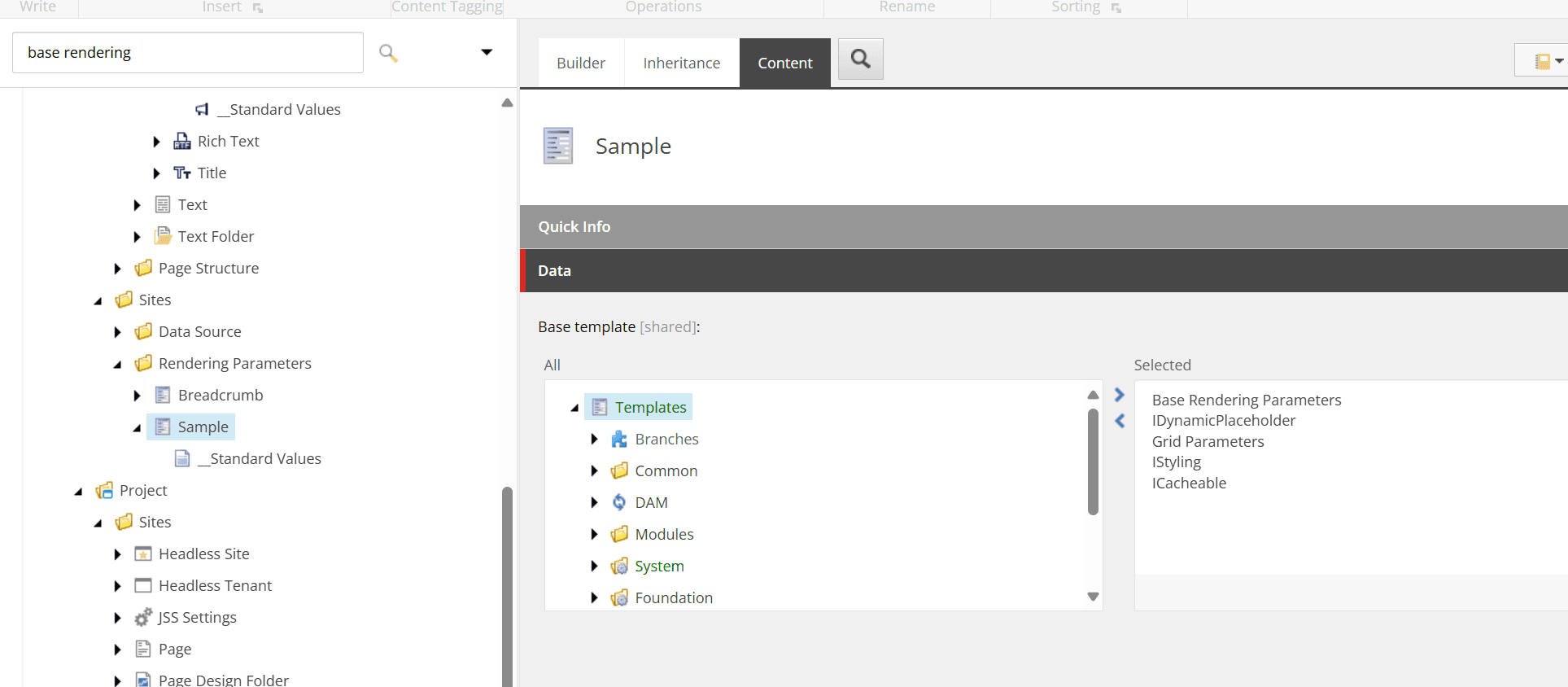Click right arrow to add base template
Viewport: 1568px width, 687px height.
1120,395
